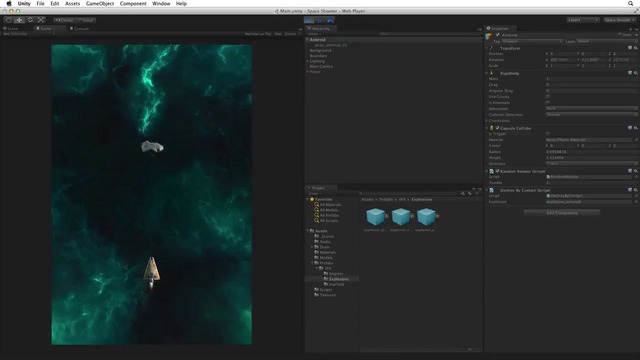Screen dimensions: 640x360
Task: Open the Models folder
Action: click(x=326, y=258)
